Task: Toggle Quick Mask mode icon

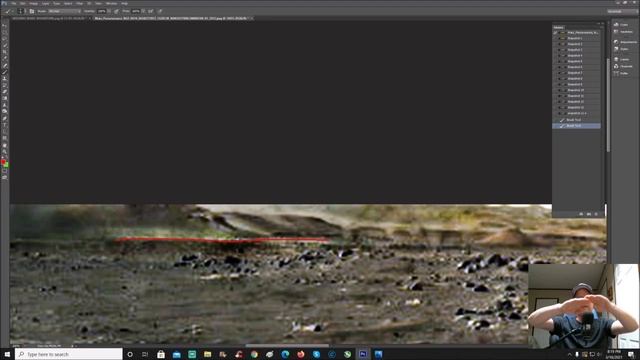Action: coord(4,171)
